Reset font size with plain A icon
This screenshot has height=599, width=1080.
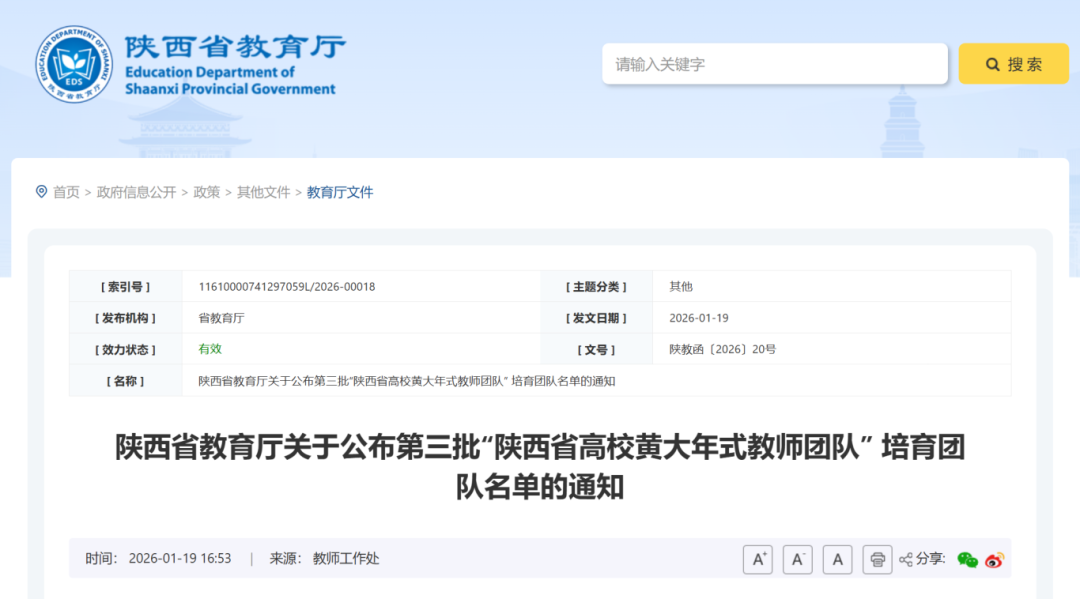click(837, 559)
